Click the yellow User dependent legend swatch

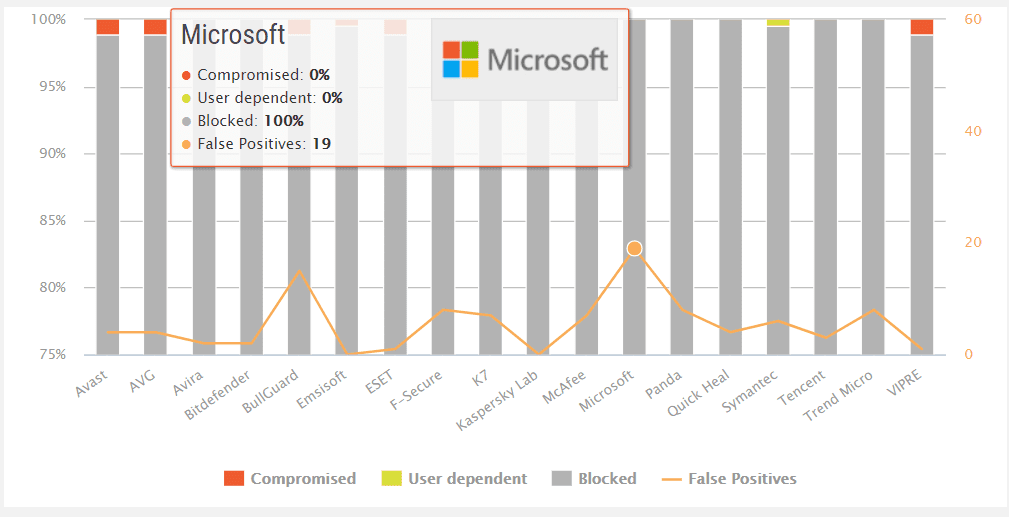click(x=391, y=479)
